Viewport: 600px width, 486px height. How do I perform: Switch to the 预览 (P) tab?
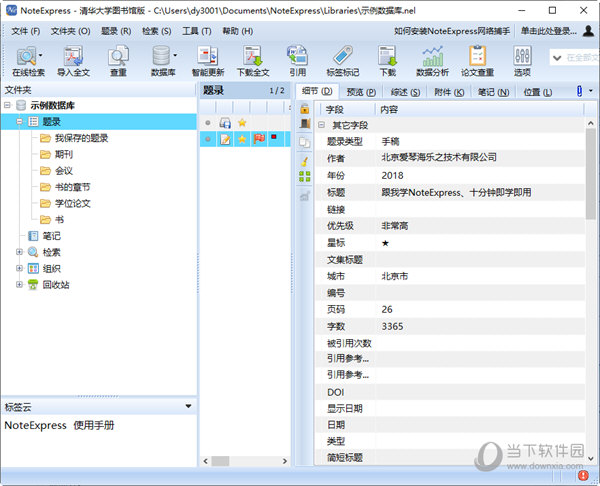(x=361, y=92)
